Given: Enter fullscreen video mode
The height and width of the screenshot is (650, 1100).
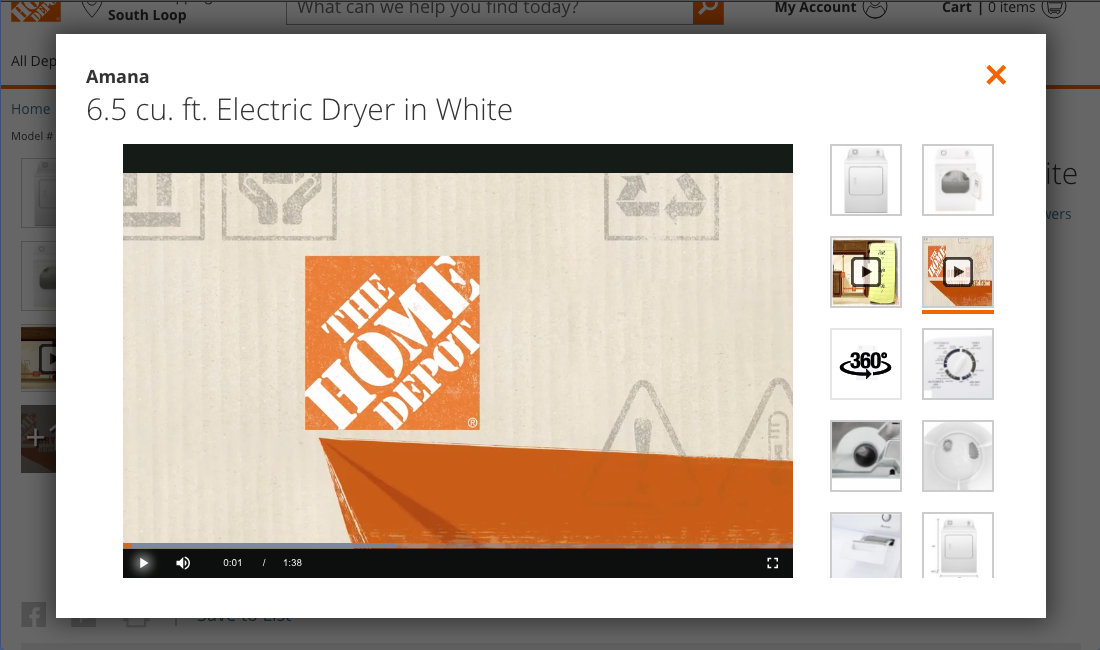Looking at the screenshot, I should [772, 563].
